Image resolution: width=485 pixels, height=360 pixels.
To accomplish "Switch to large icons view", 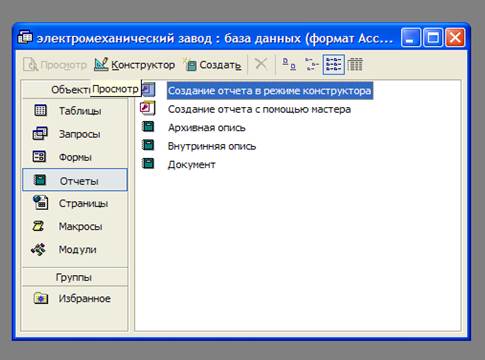I will [x=289, y=64].
